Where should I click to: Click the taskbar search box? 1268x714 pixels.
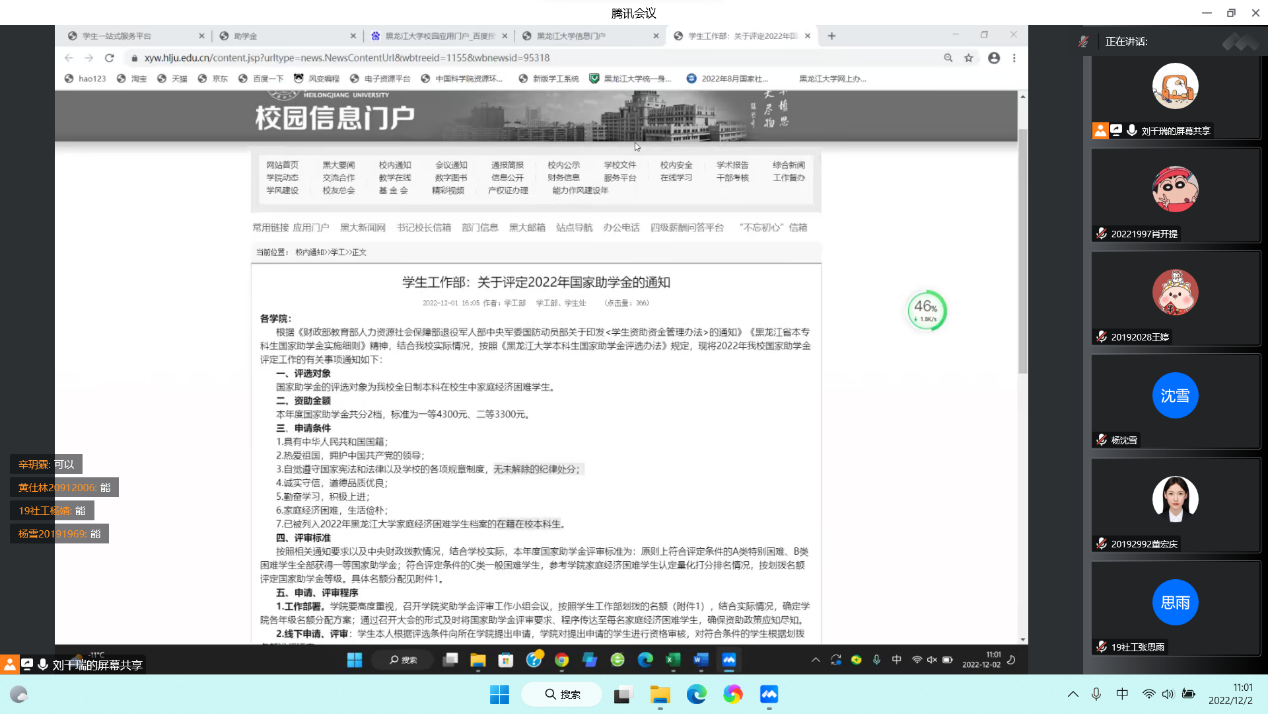coord(564,694)
